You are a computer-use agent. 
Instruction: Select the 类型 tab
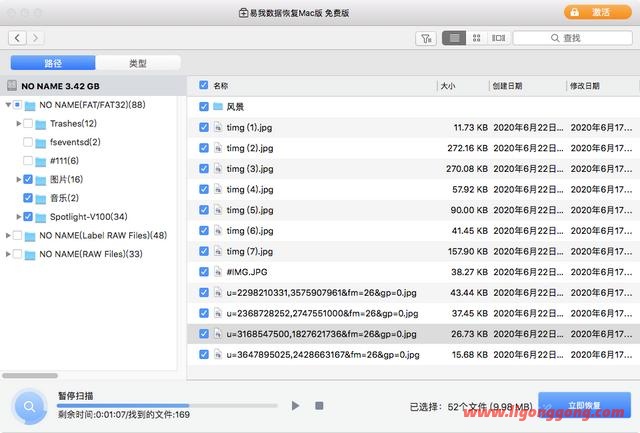click(x=138, y=63)
